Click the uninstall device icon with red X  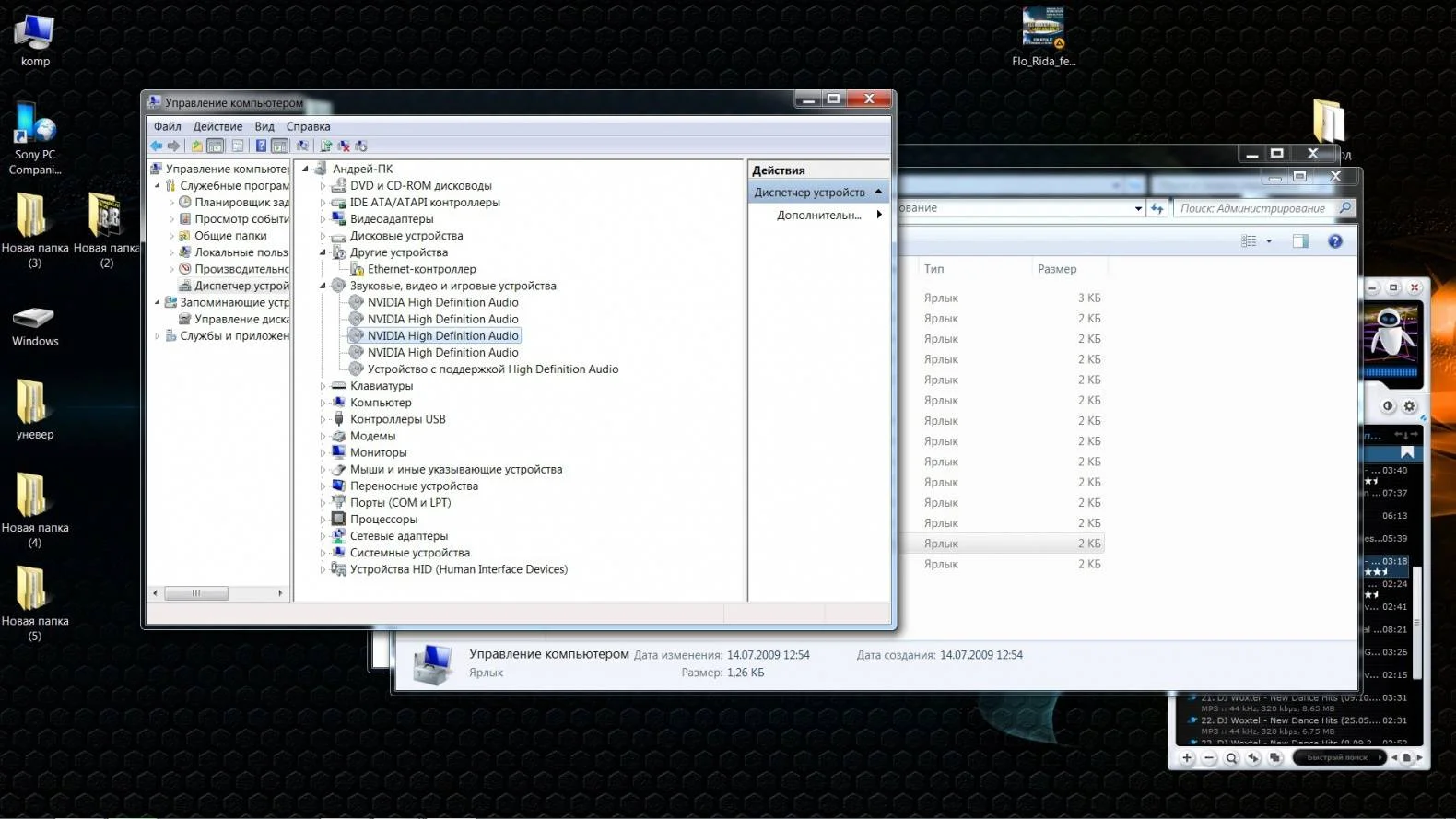[344, 146]
